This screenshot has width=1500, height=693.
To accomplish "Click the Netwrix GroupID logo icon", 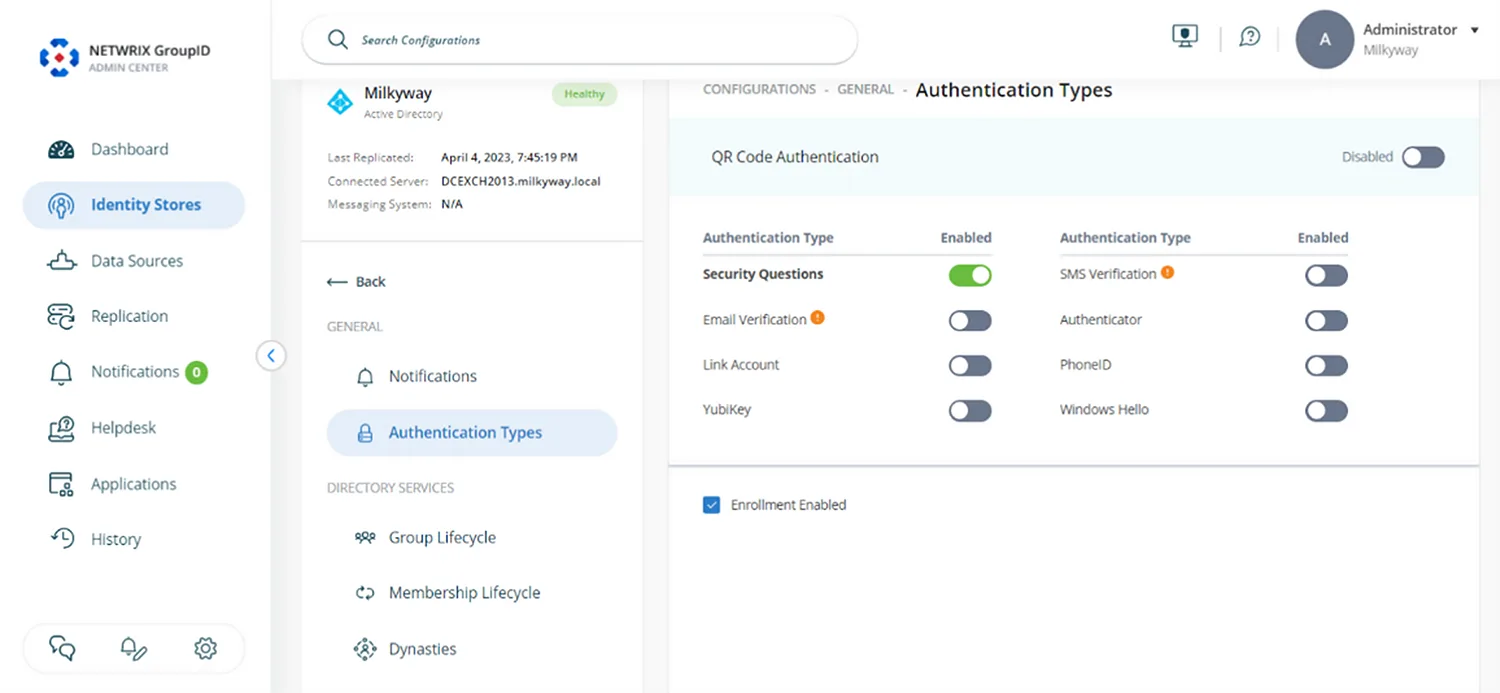I will coord(59,58).
